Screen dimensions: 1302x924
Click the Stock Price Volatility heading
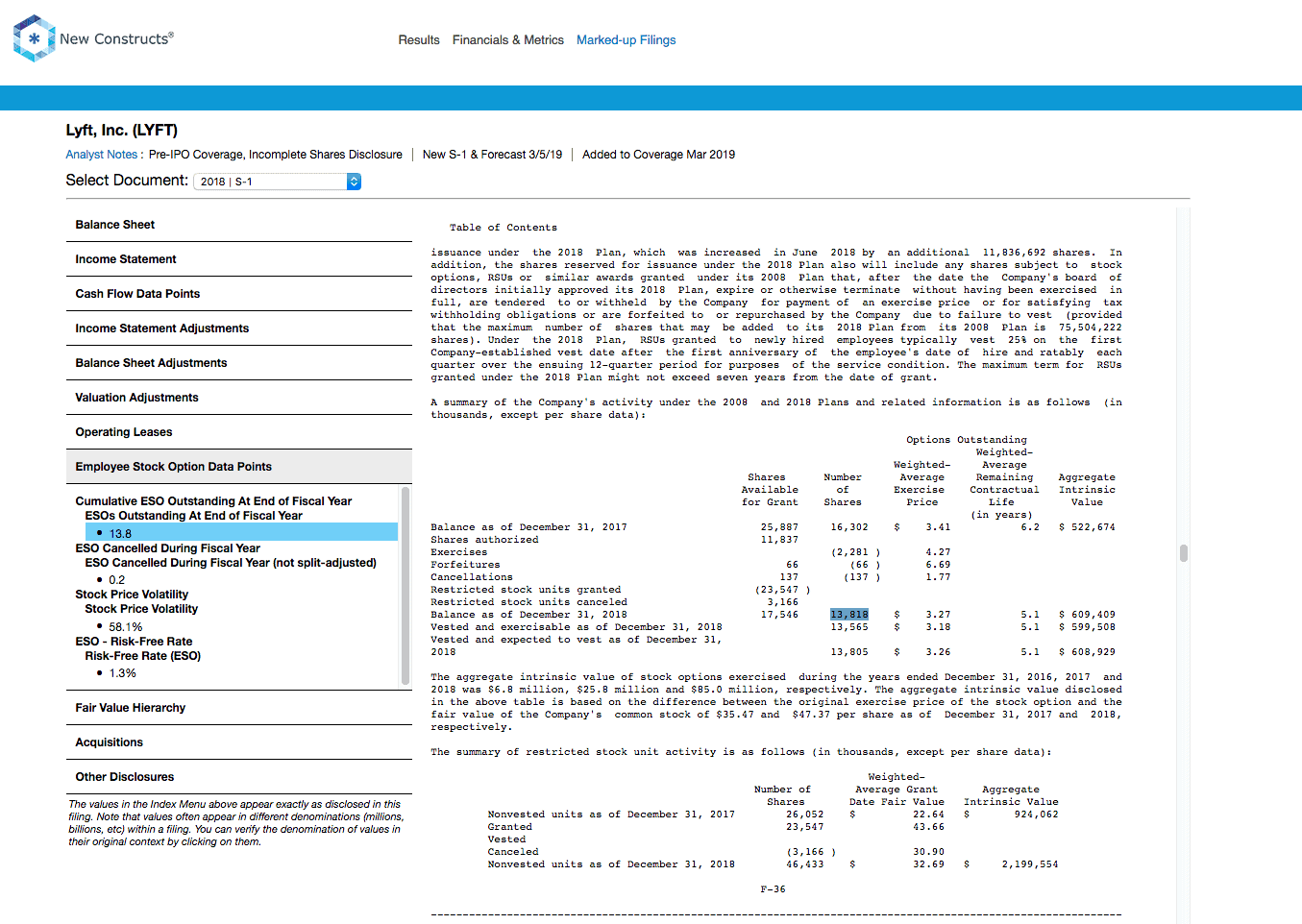click(x=132, y=595)
